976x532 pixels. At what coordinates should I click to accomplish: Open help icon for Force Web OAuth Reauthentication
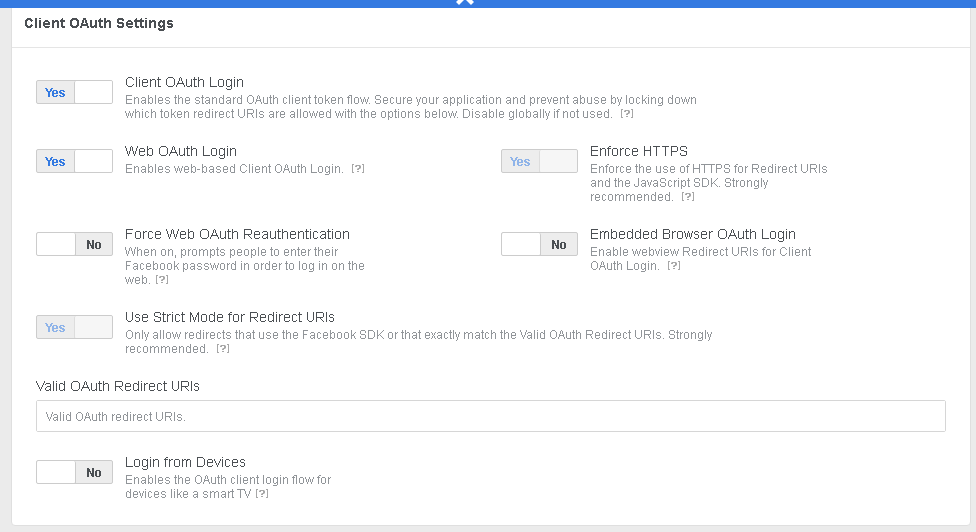tap(162, 280)
